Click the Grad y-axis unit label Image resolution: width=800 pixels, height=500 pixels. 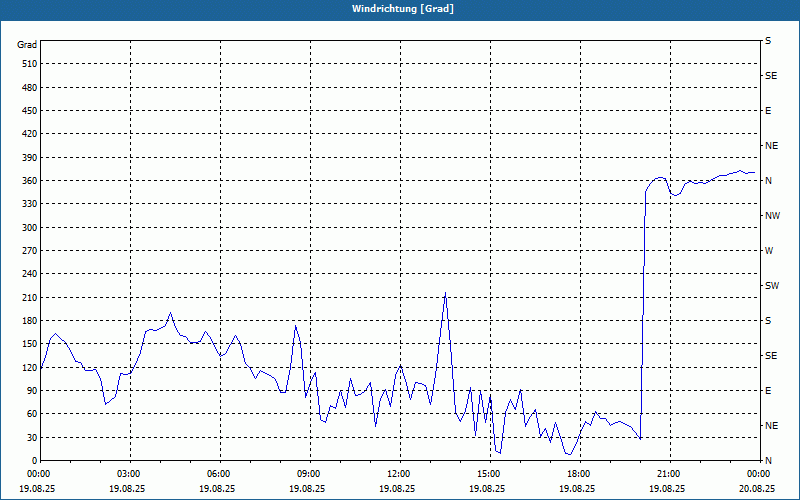pyautogui.click(x=27, y=45)
